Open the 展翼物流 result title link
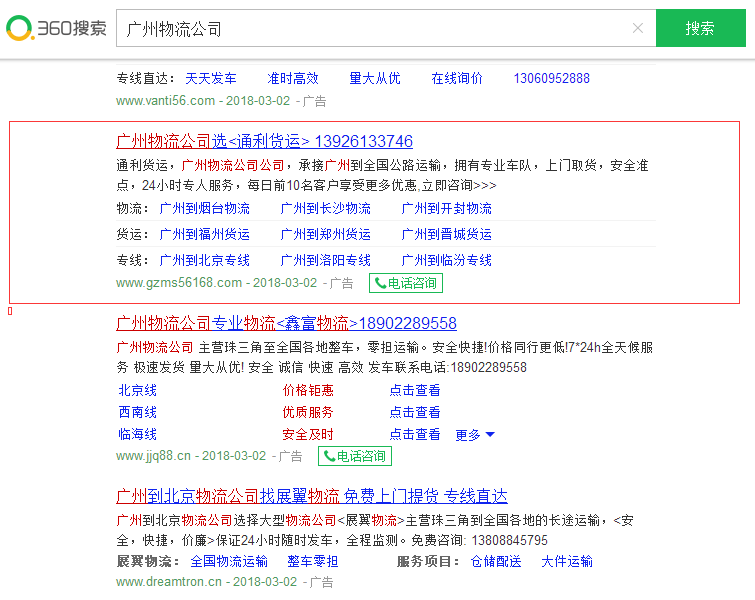Screen dimensions: 755x600 click(x=311, y=496)
